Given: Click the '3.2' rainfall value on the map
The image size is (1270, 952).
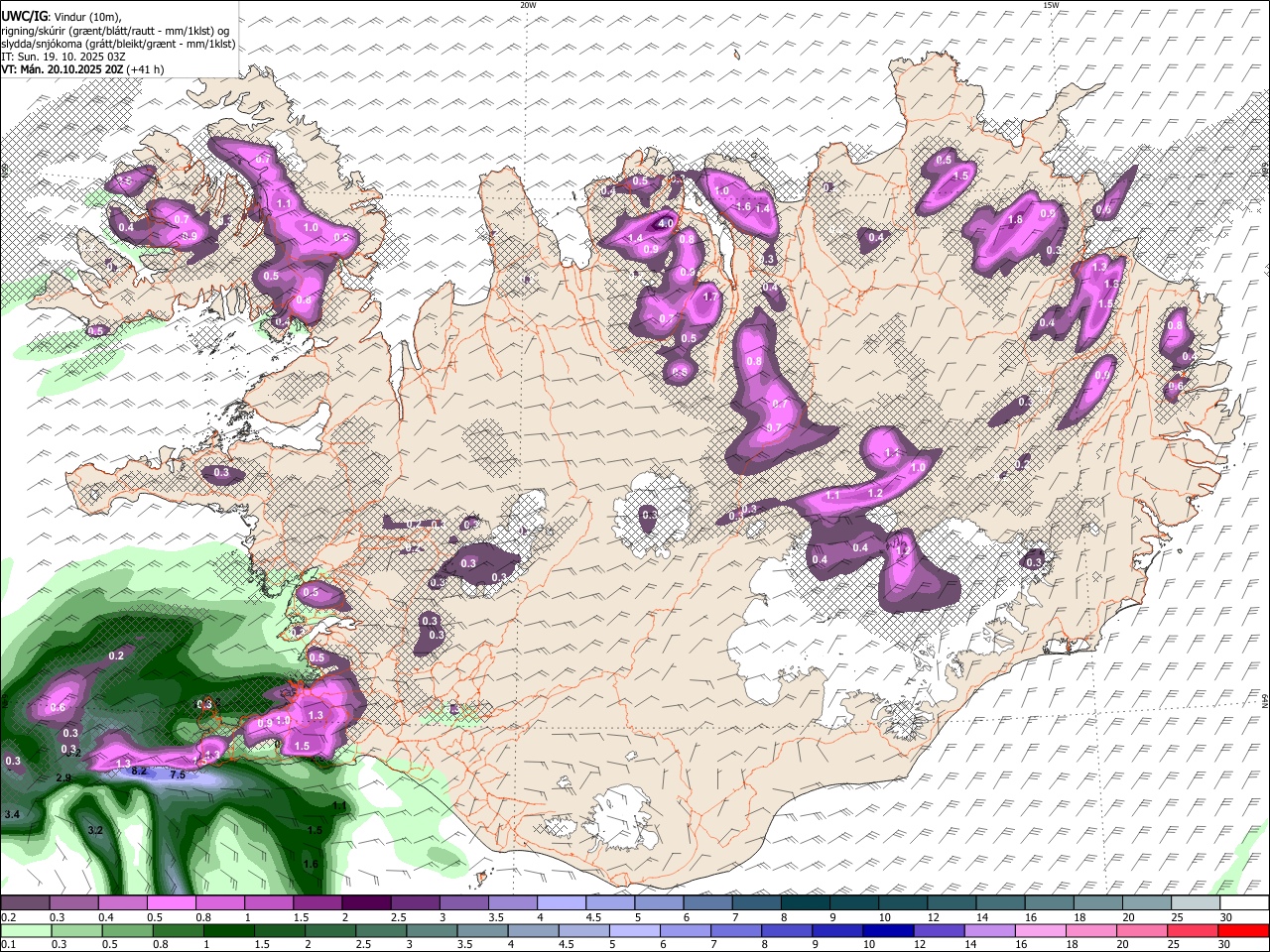Looking at the screenshot, I should click(x=95, y=830).
